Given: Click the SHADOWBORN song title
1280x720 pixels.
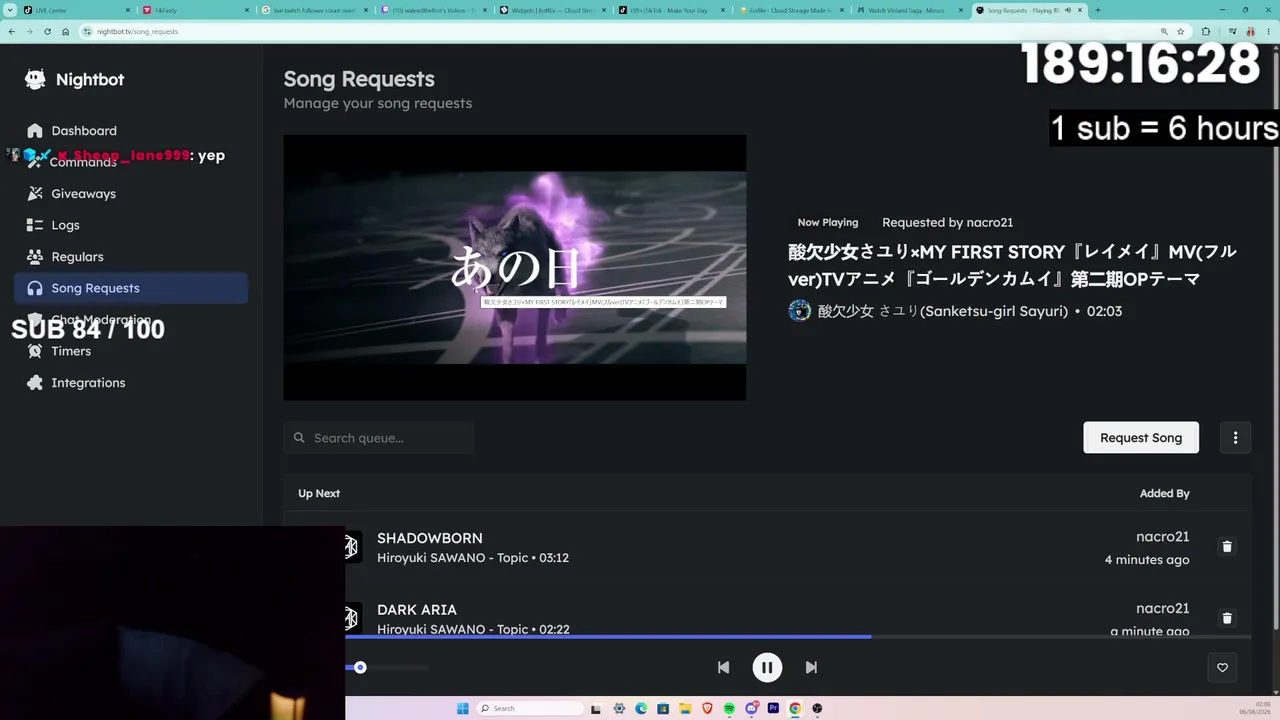Looking at the screenshot, I should point(430,538).
